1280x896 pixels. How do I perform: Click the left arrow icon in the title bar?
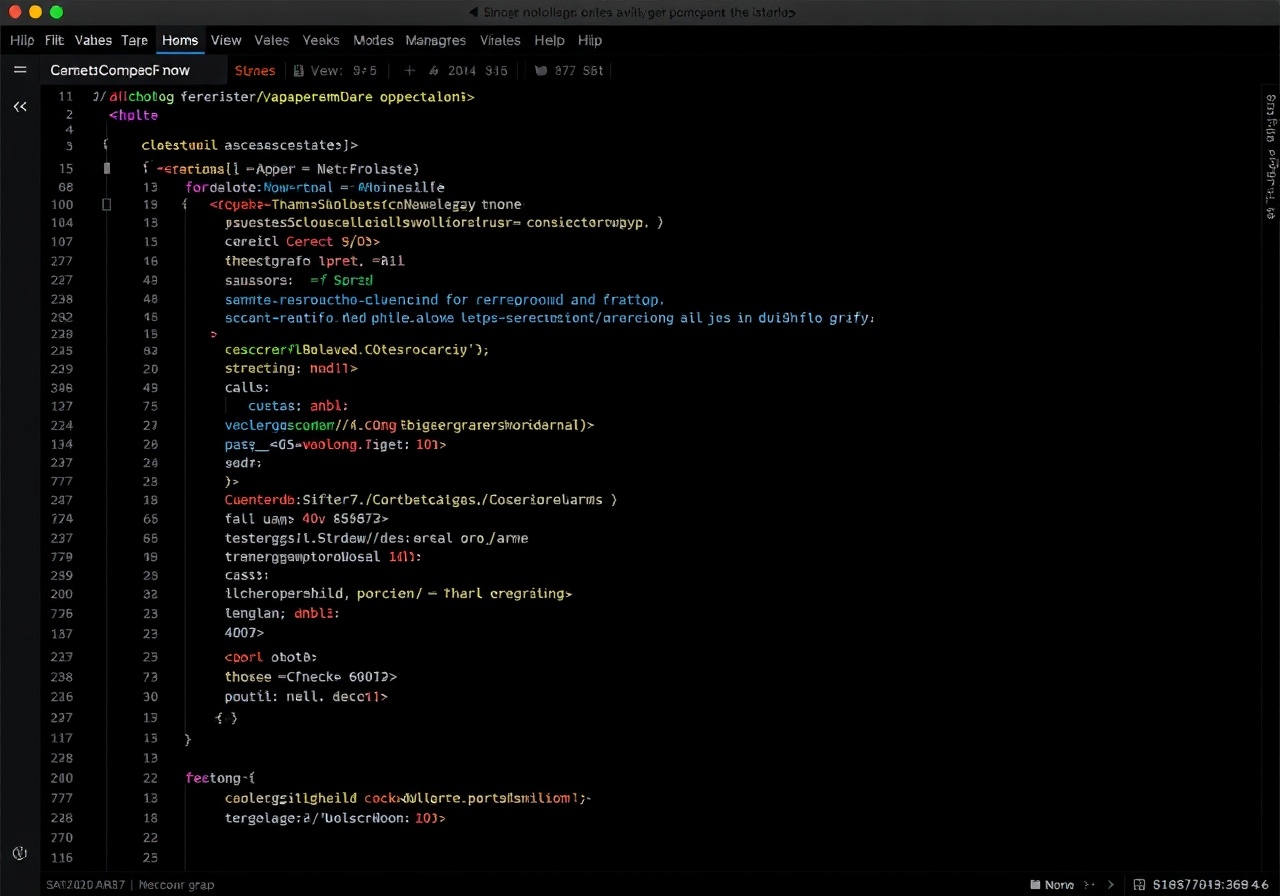click(474, 13)
